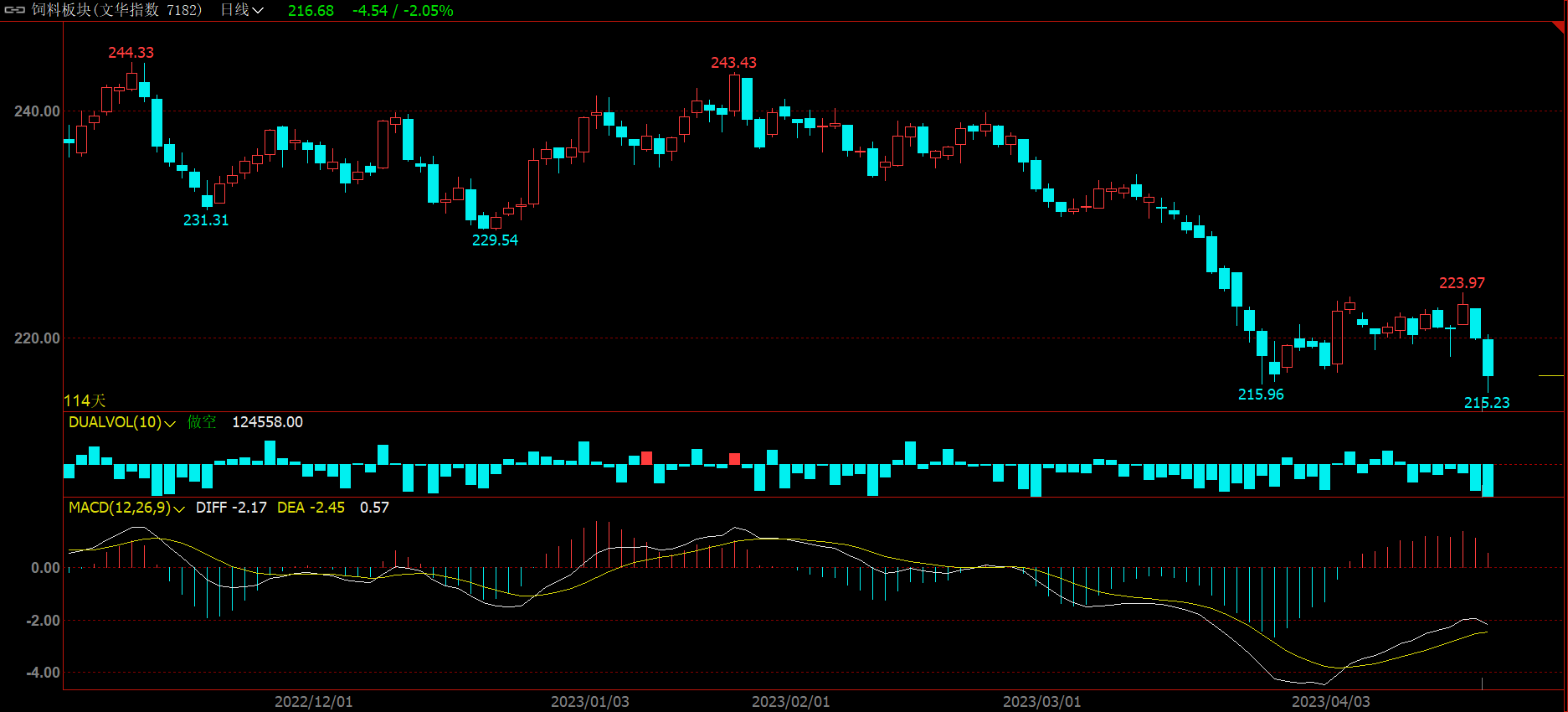This screenshot has width=1568, height=712.
Task: Click the 215.23 low price label
Action: coord(1487,403)
